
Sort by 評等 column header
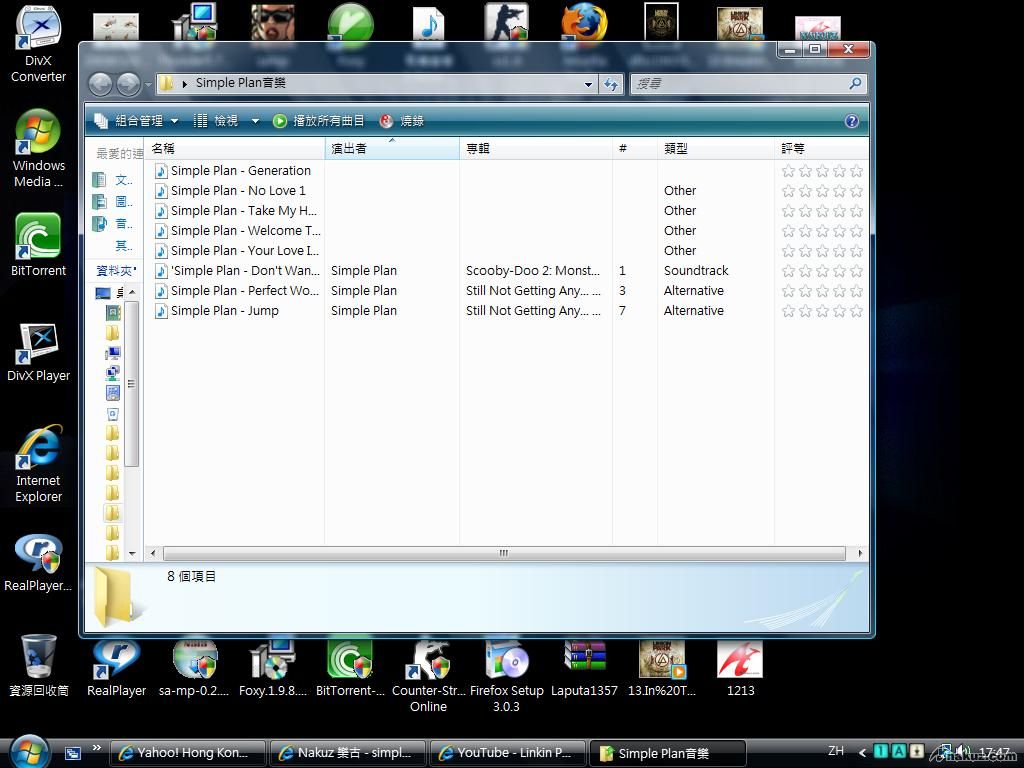pyautogui.click(x=822, y=148)
